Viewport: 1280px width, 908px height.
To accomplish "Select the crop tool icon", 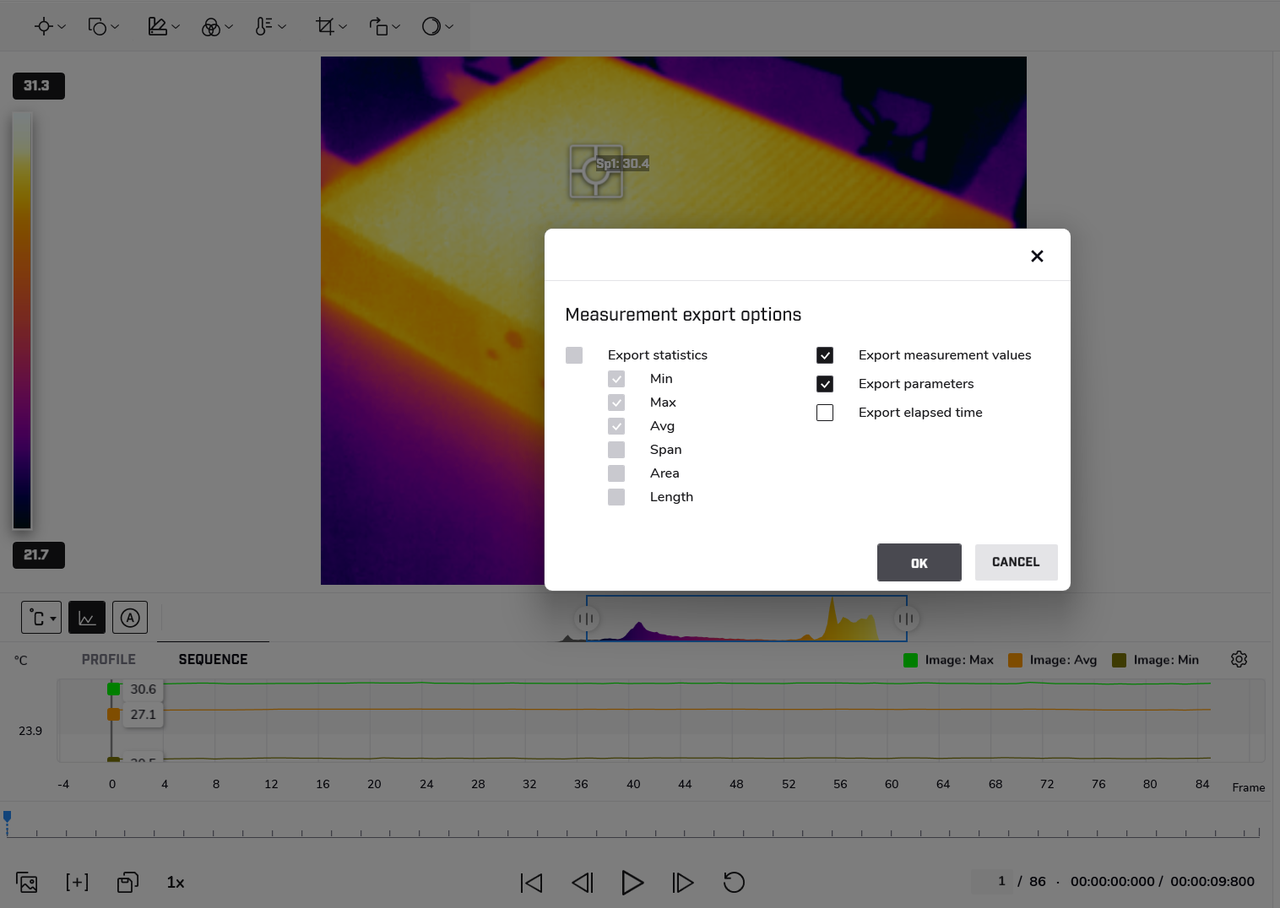I will tap(325, 27).
